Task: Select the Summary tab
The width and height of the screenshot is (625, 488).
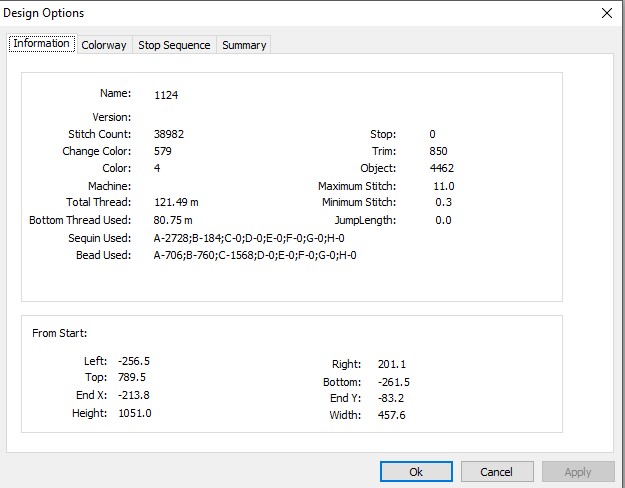Action: point(244,45)
